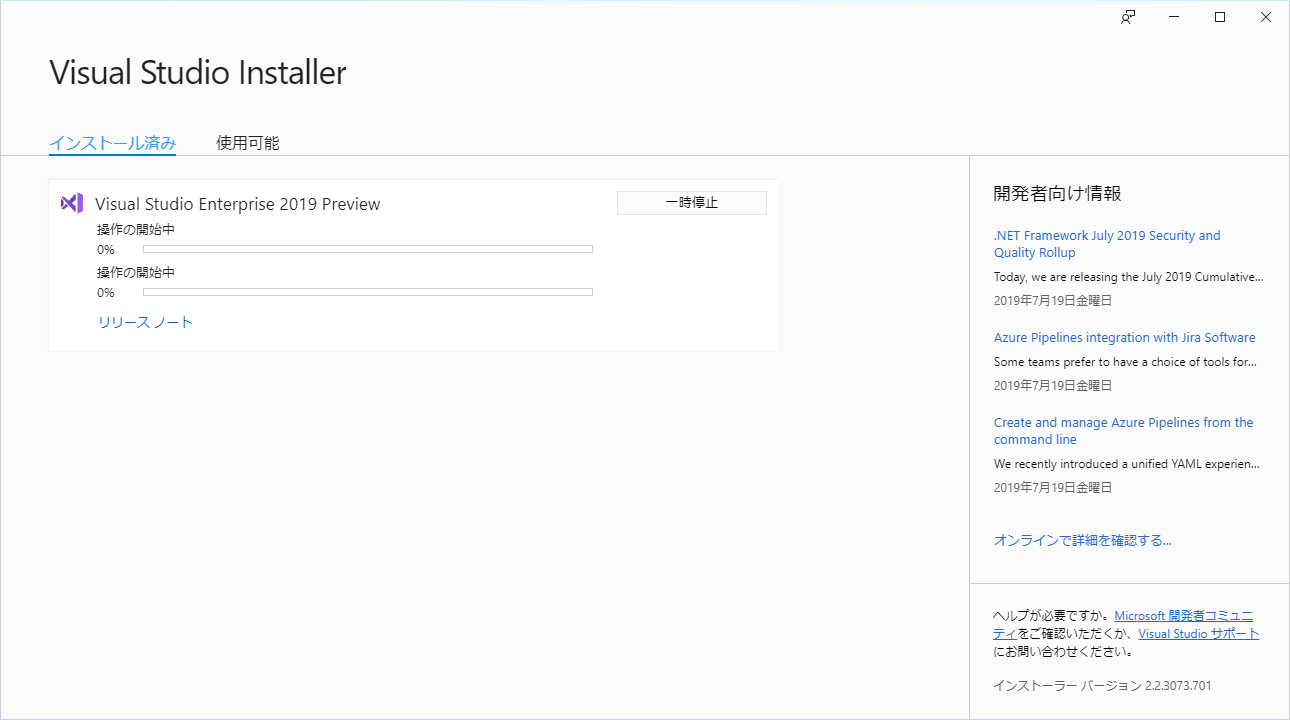Open .NET Framework July 2019 Security article
1290x720 pixels.
pyautogui.click(x=1107, y=244)
